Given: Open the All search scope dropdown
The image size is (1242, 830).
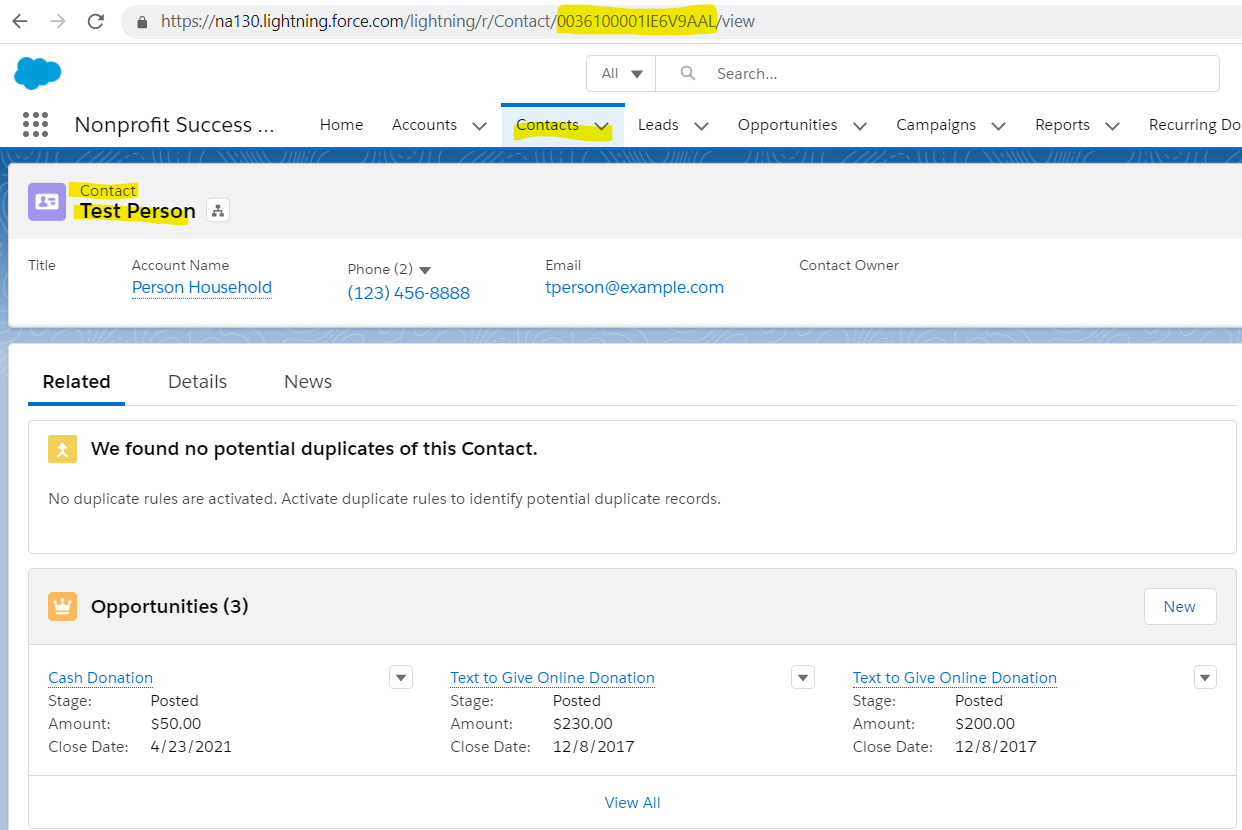Looking at the screenshot, I should click(621, 73).
